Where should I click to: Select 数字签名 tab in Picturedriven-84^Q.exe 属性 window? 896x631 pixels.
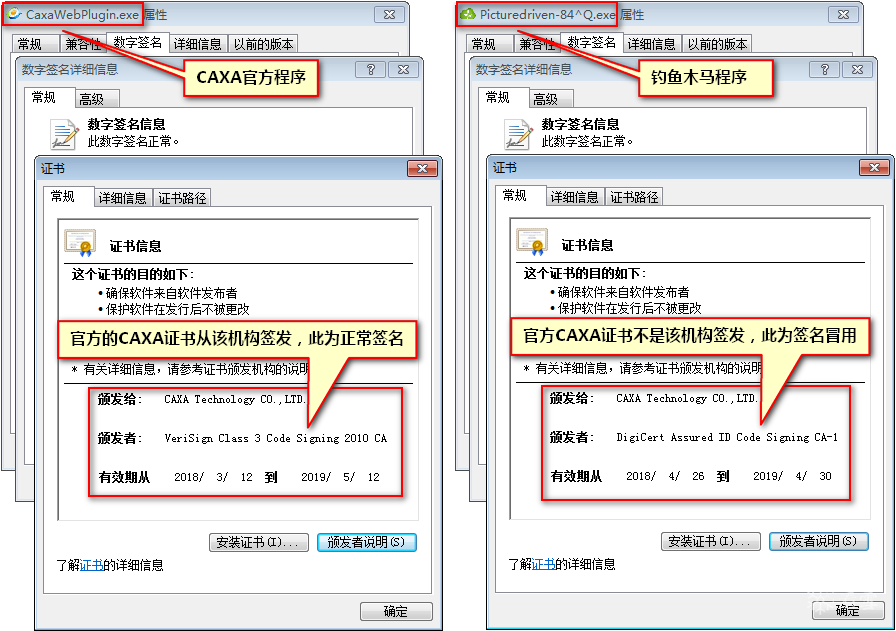592,42
